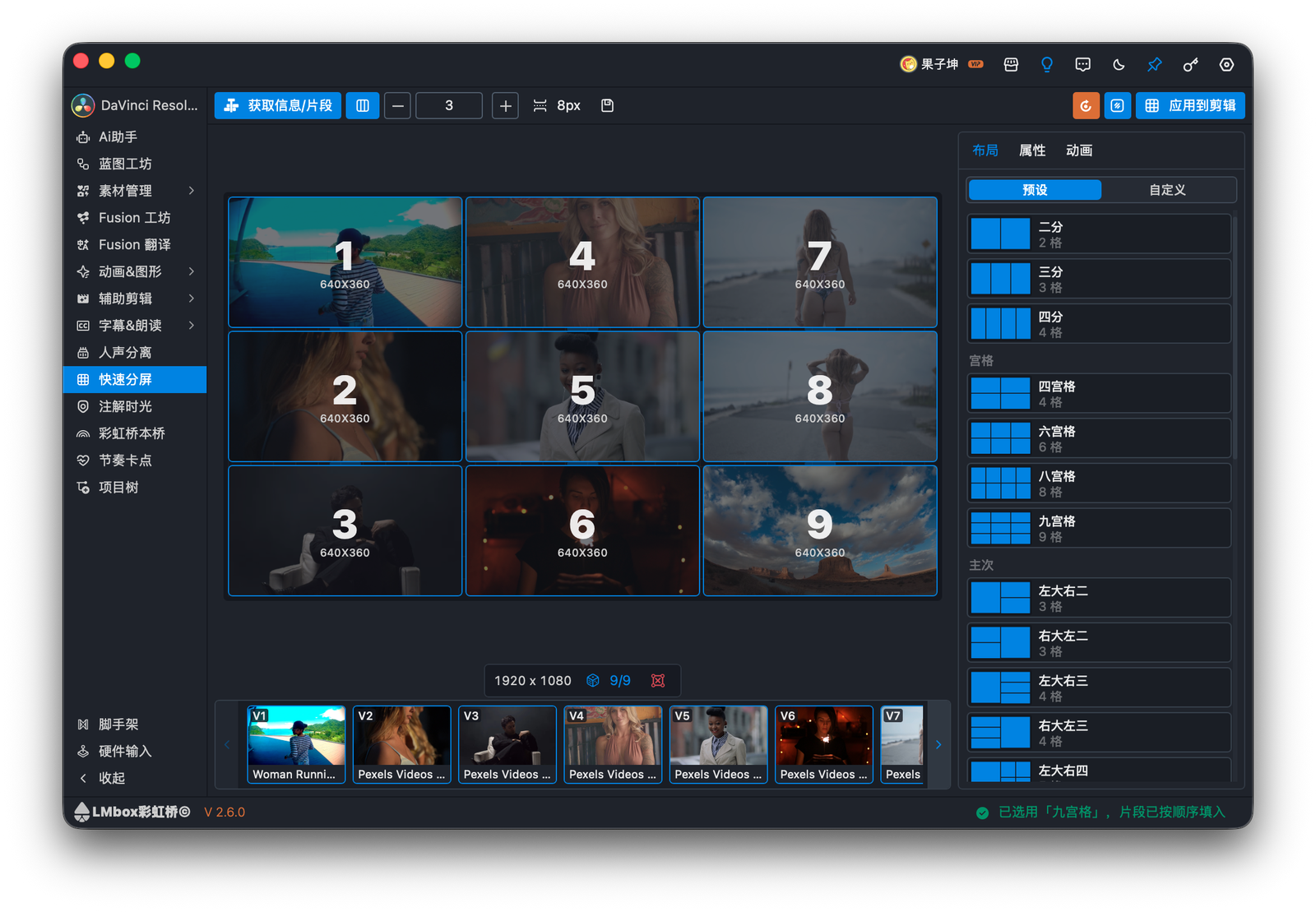Click the key license icon
The width and height of the screenshot is (1316, 912).
click(x=1190, y=64)
